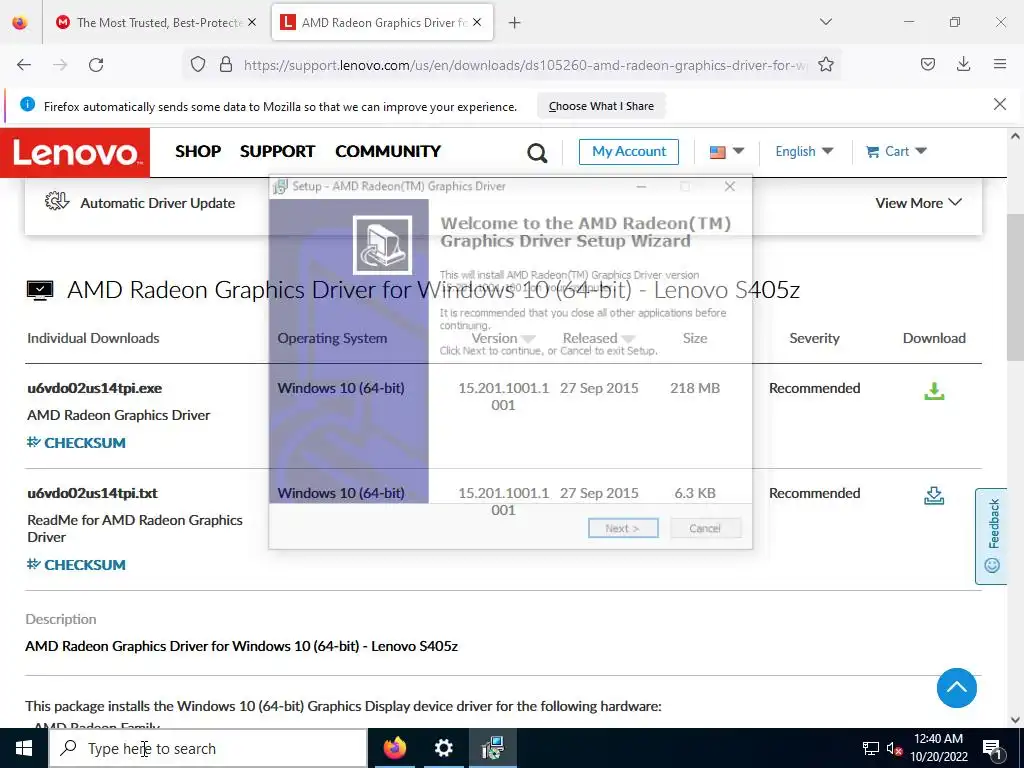Click the muted volume tray icon
Screen dimensions: 1024x768
(x=894, y=748)
